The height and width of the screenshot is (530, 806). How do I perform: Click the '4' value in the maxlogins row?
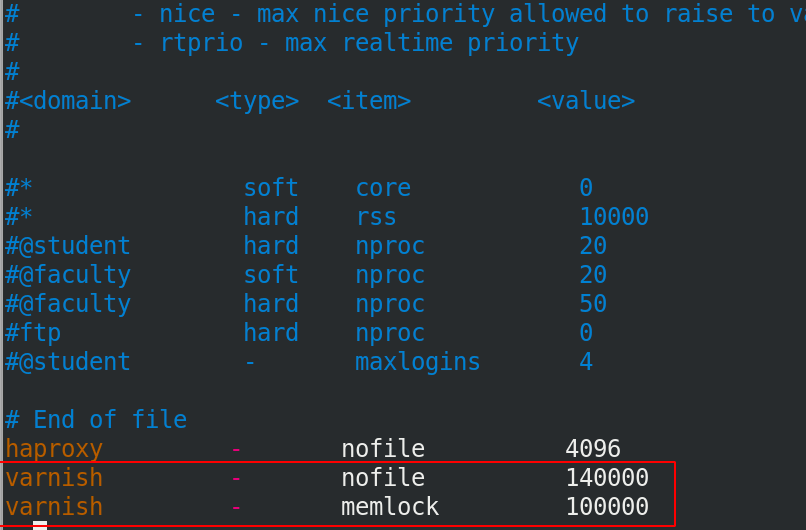coord(586,361)
